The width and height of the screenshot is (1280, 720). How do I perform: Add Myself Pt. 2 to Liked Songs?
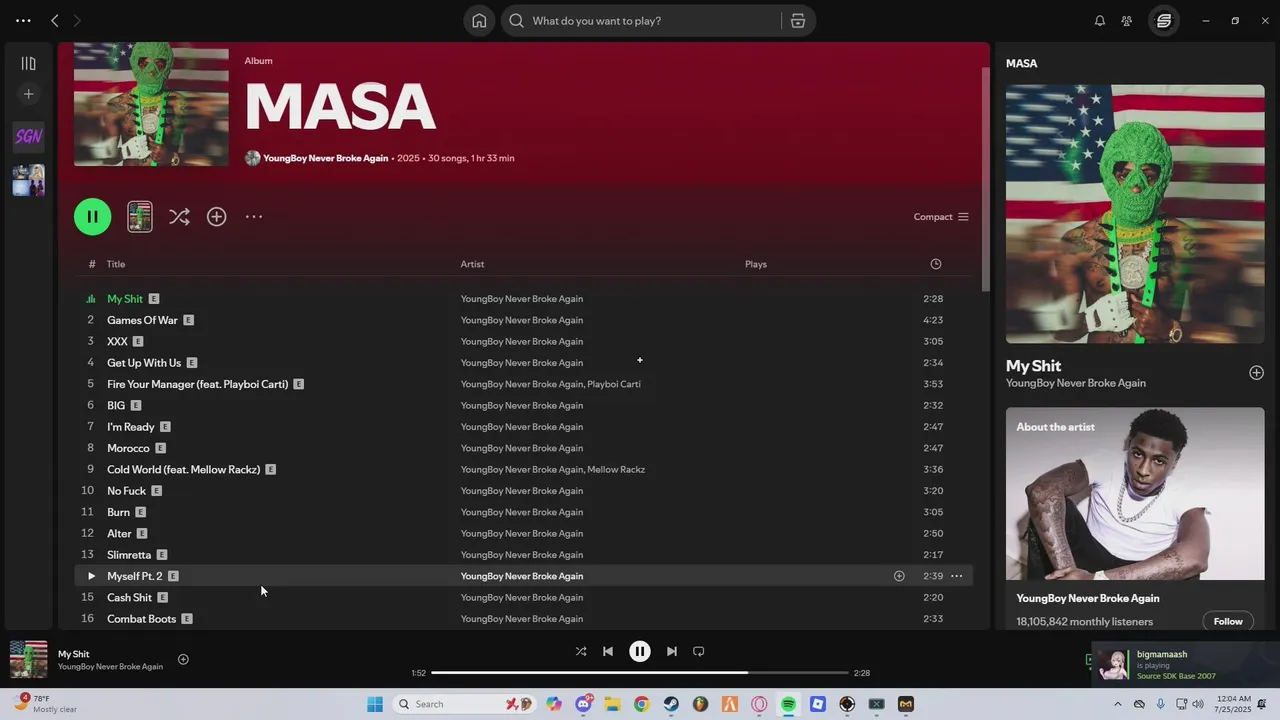pos(899,576)
